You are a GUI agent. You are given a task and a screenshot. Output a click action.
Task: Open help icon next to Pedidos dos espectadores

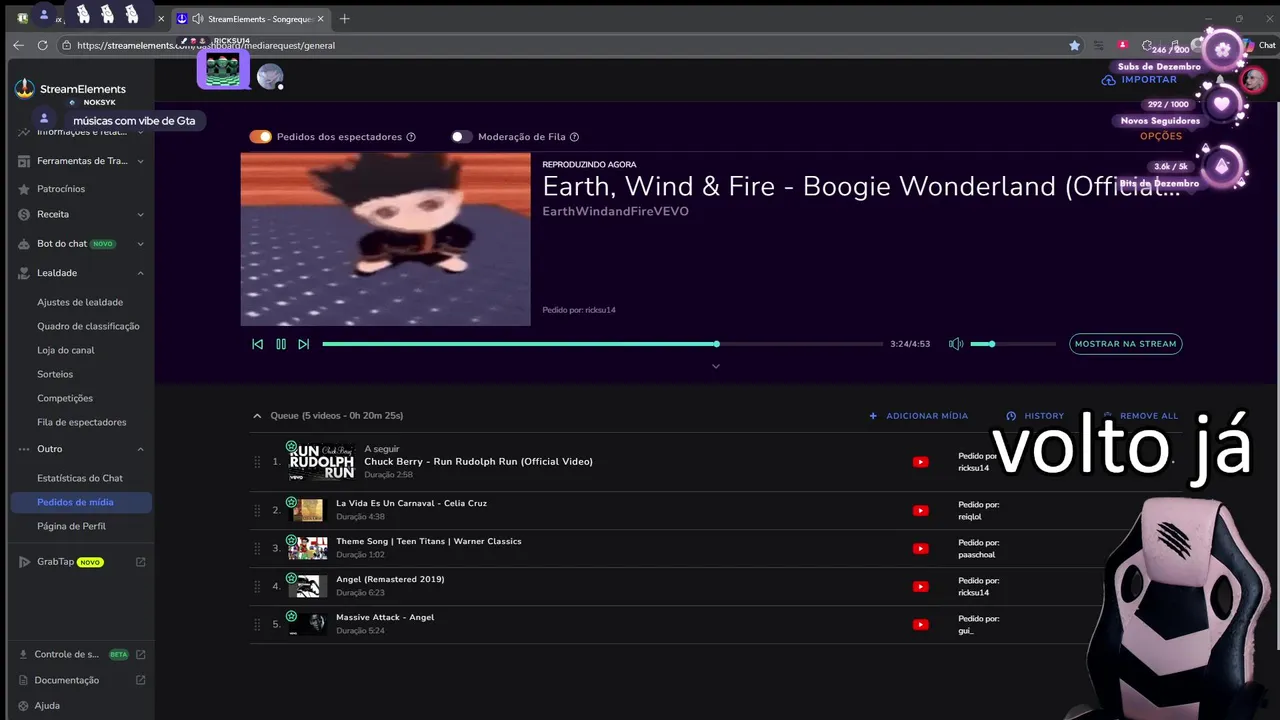[x=411, y=137]
